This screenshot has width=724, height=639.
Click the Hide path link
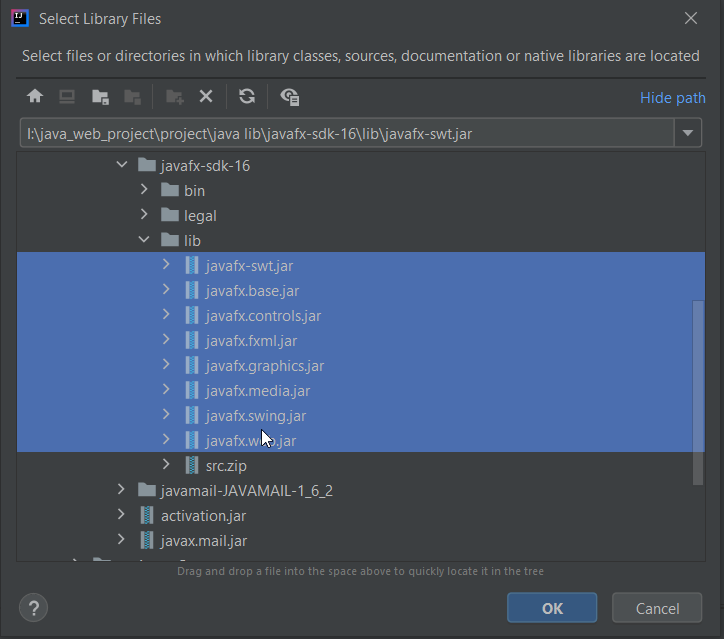pyautogui.click(x=672, y=98)
